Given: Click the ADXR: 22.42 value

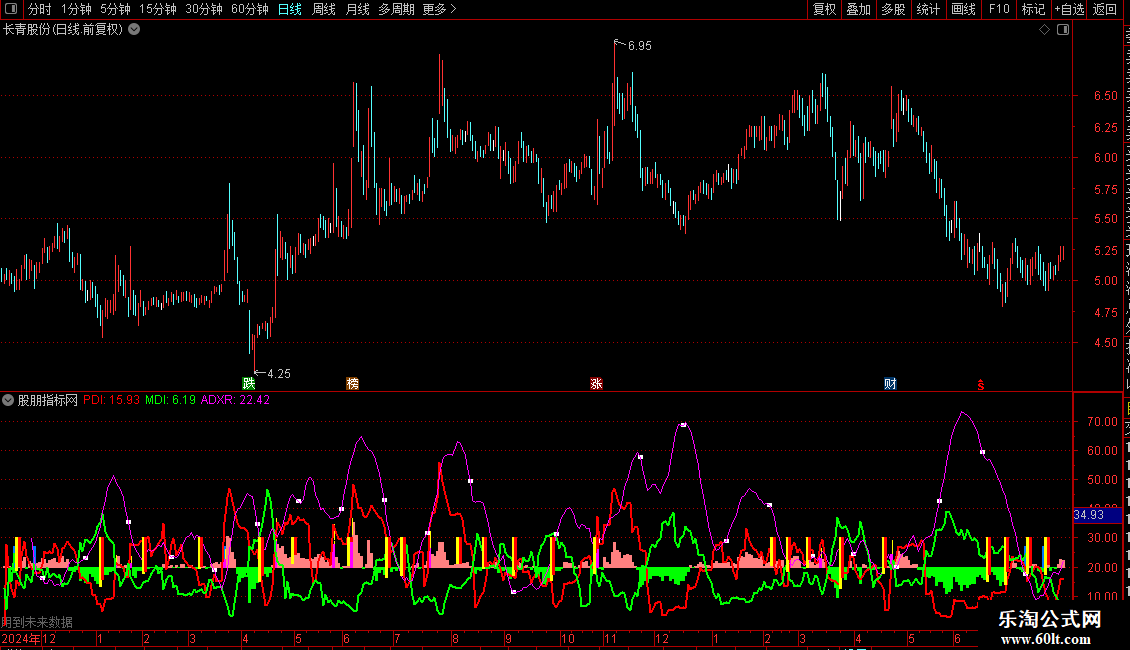Looking at the screenshot, I should tap(235, 400).
